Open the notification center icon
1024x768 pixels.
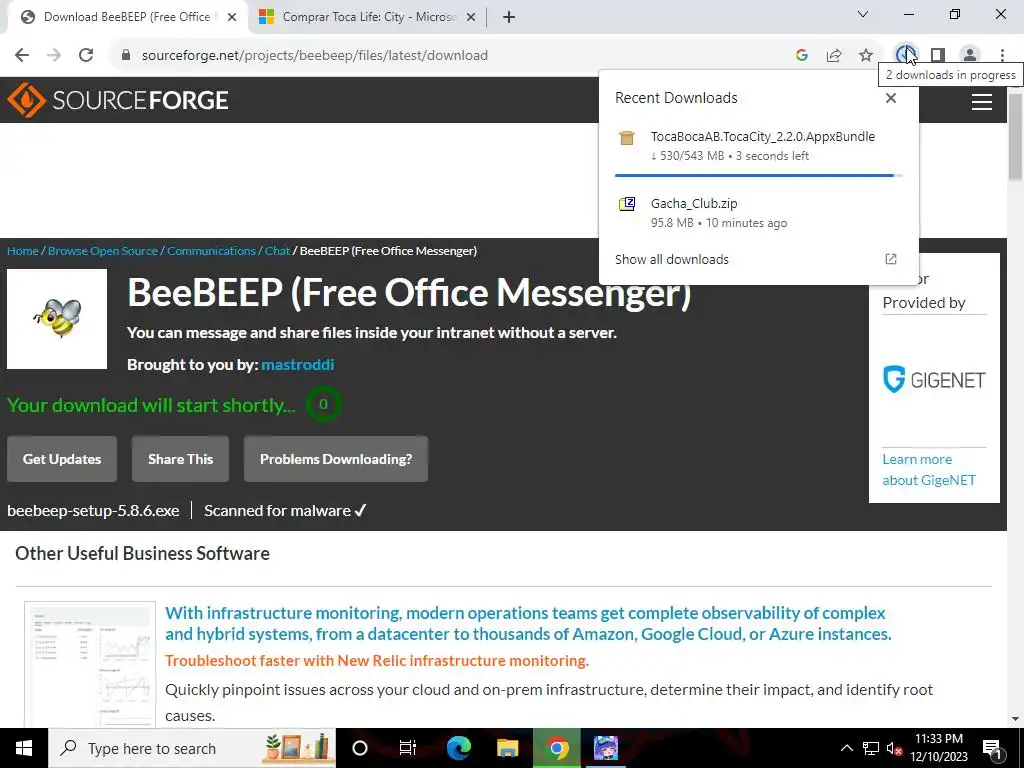(x=991, y=748)
